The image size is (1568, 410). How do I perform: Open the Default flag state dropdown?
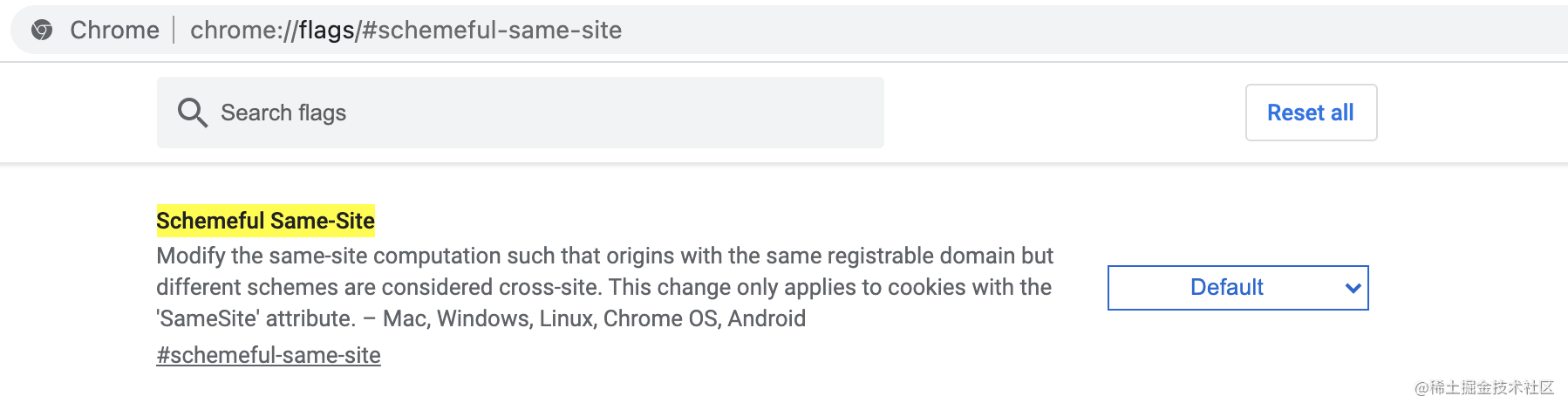pyautogui.click(x=1237, y=288)
